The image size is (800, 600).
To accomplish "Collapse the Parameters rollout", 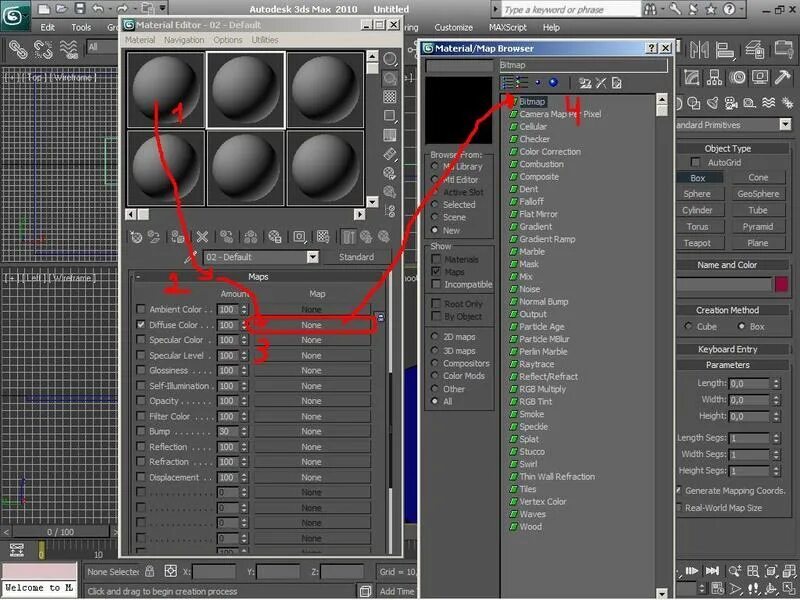I will tap(728, 365).
